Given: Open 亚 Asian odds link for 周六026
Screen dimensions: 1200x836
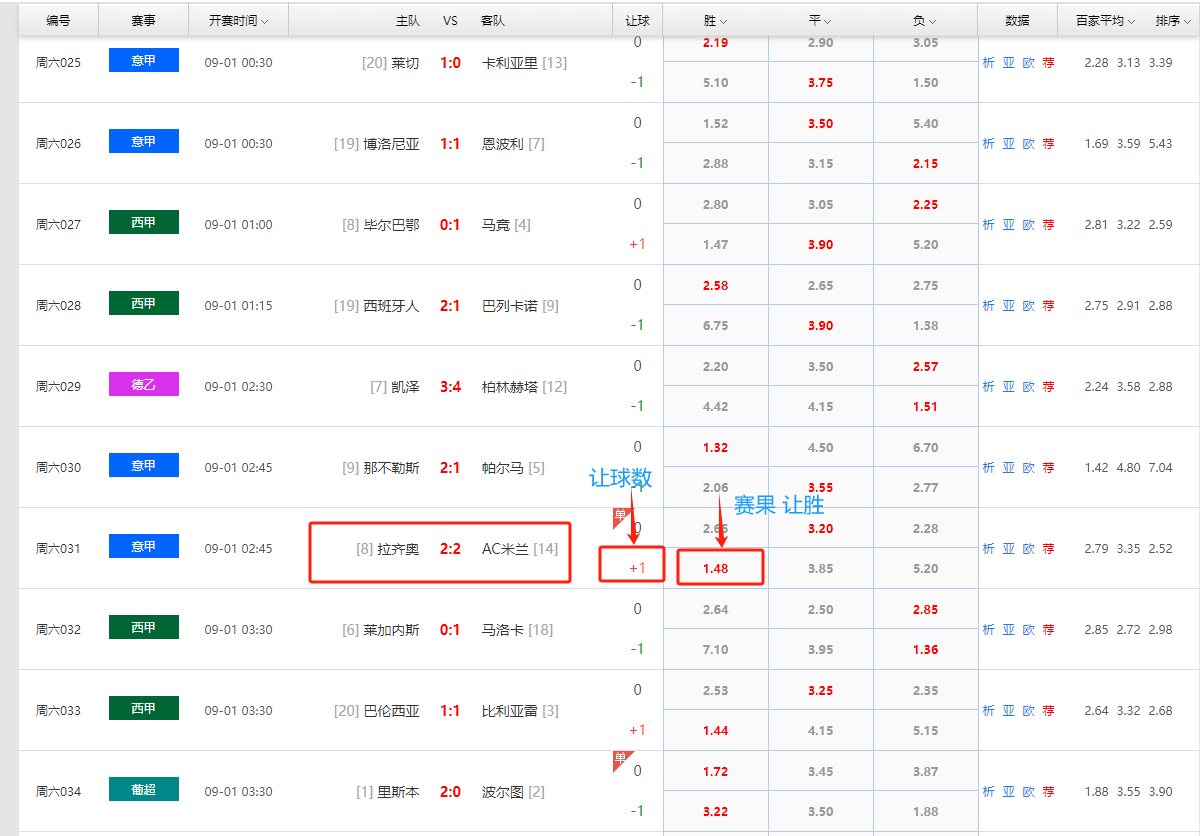Looking at the screenshot, I should pos(1008,143).
